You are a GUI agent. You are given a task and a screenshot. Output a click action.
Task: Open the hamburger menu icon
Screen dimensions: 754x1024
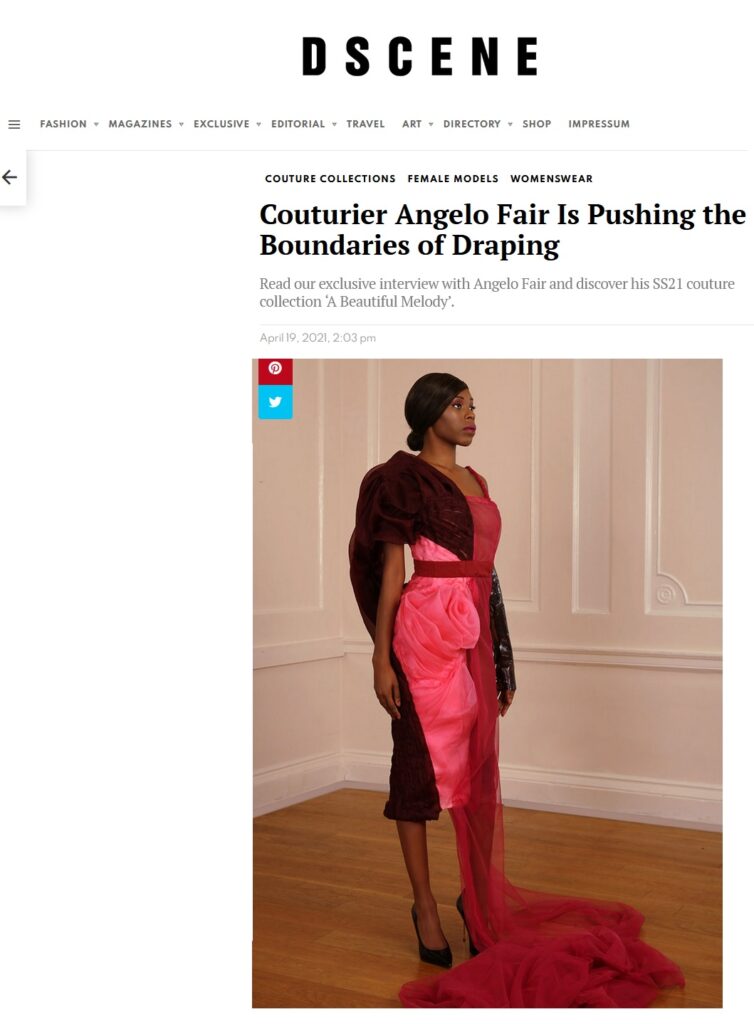click(x=14, y=124)
